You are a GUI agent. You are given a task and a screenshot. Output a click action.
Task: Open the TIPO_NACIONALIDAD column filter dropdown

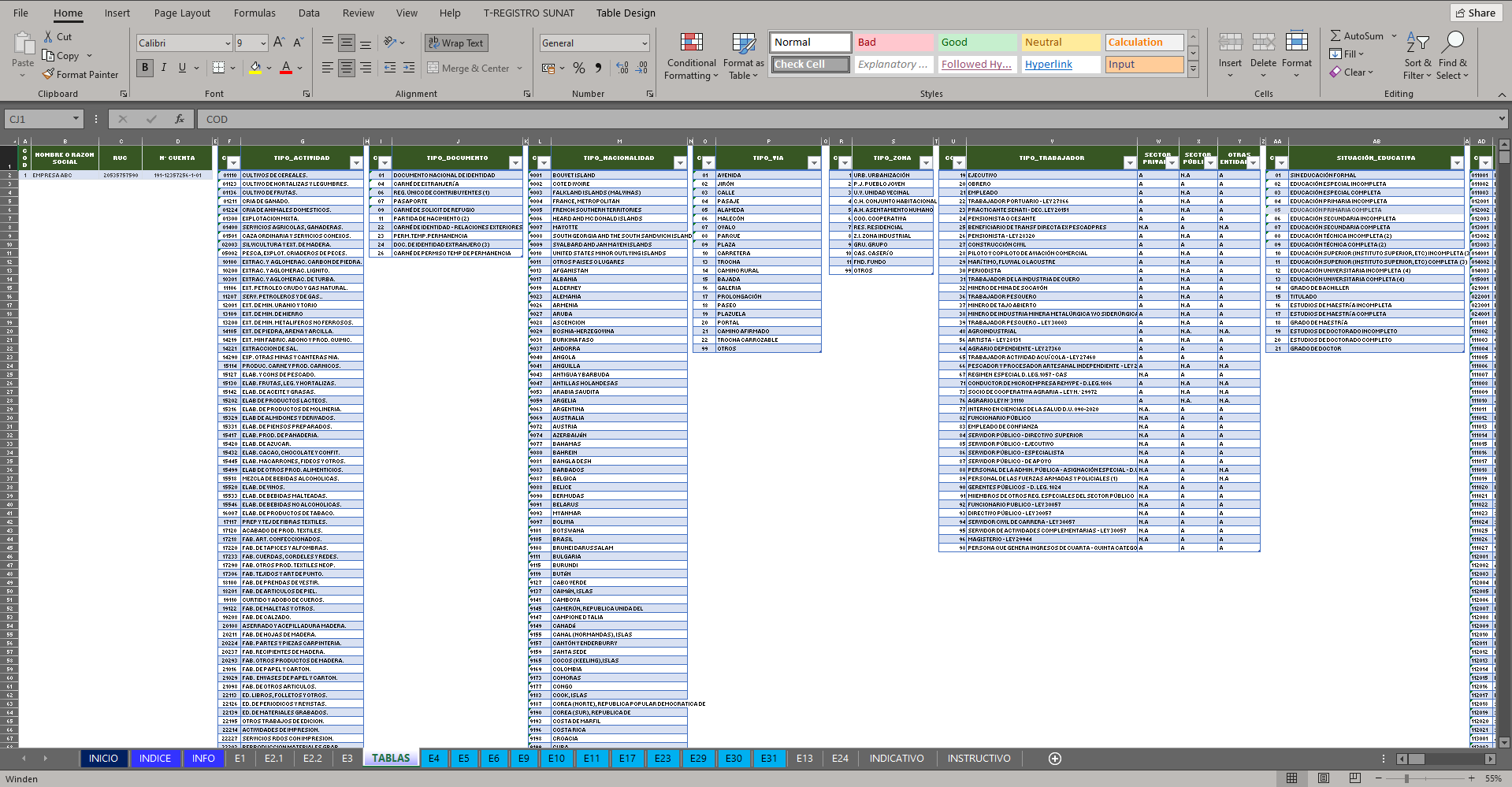680,163
